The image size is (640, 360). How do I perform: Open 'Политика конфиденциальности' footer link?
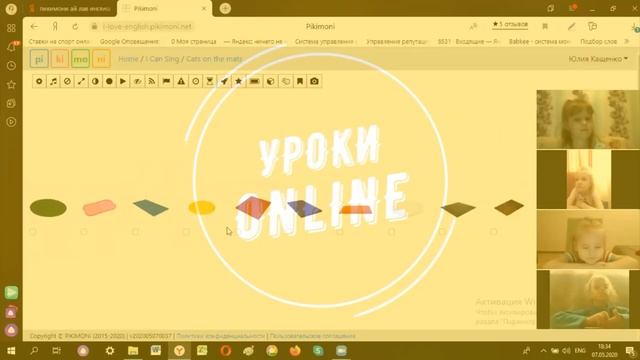pos(220,336)
